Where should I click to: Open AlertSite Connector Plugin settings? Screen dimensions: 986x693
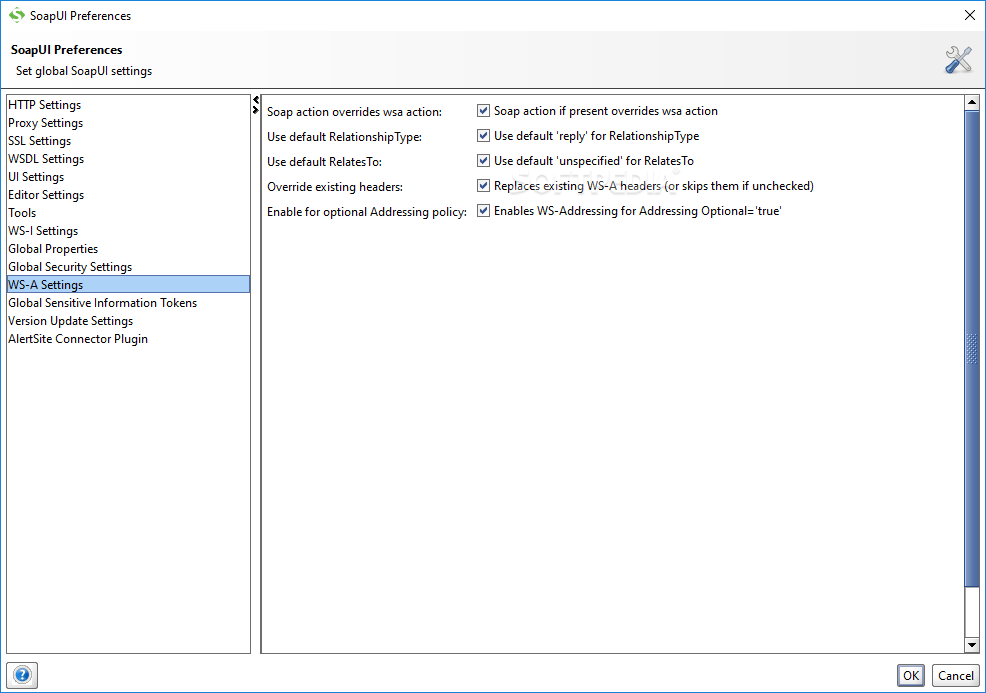tap(128, 339)
